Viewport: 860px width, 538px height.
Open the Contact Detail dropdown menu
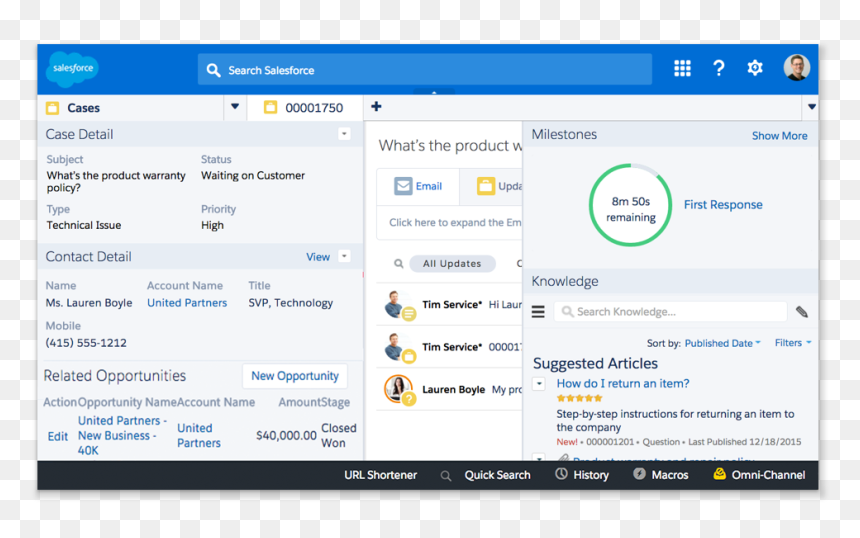(344, 256)
